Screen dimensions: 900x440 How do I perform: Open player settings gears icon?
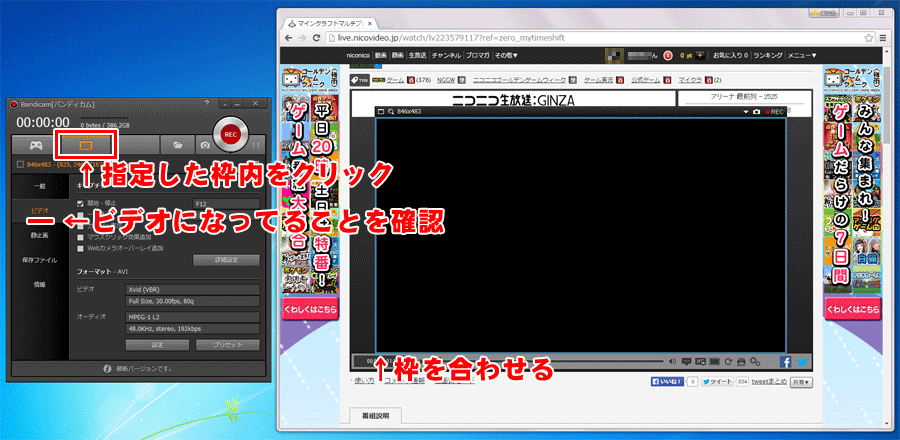[755, 361]
